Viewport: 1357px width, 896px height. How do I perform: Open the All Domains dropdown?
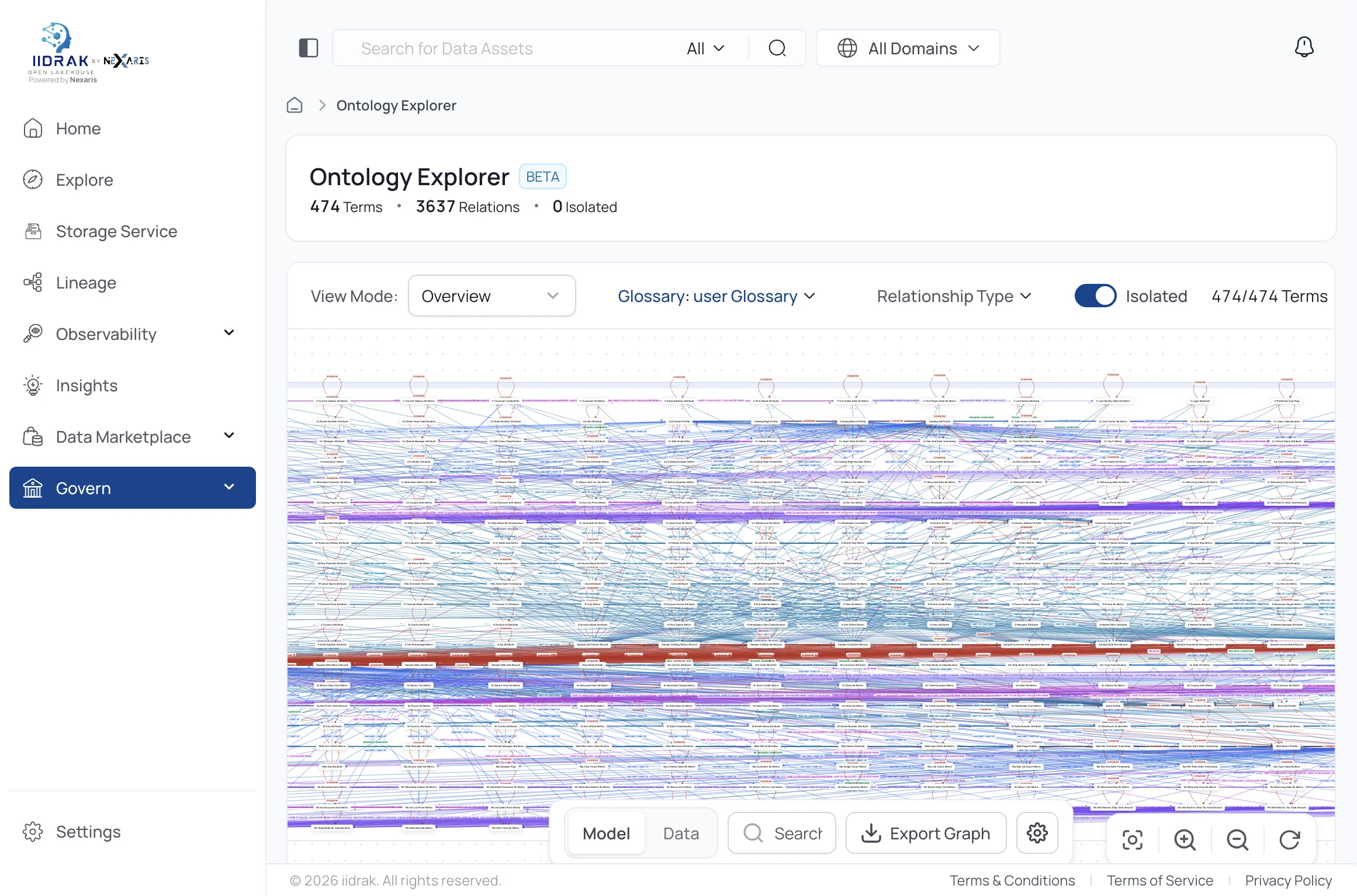coord(908,48)
